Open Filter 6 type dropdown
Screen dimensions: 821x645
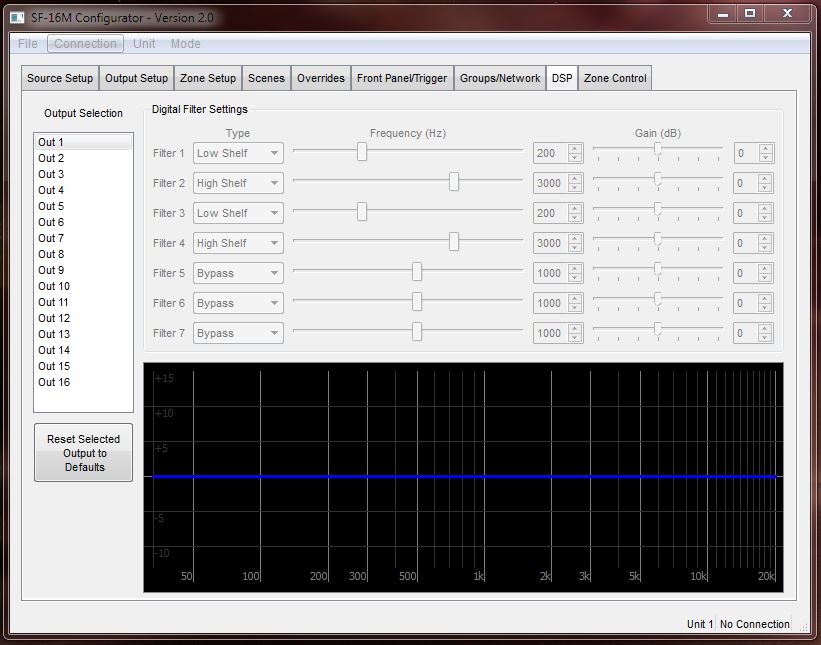[x=238, y=303]
